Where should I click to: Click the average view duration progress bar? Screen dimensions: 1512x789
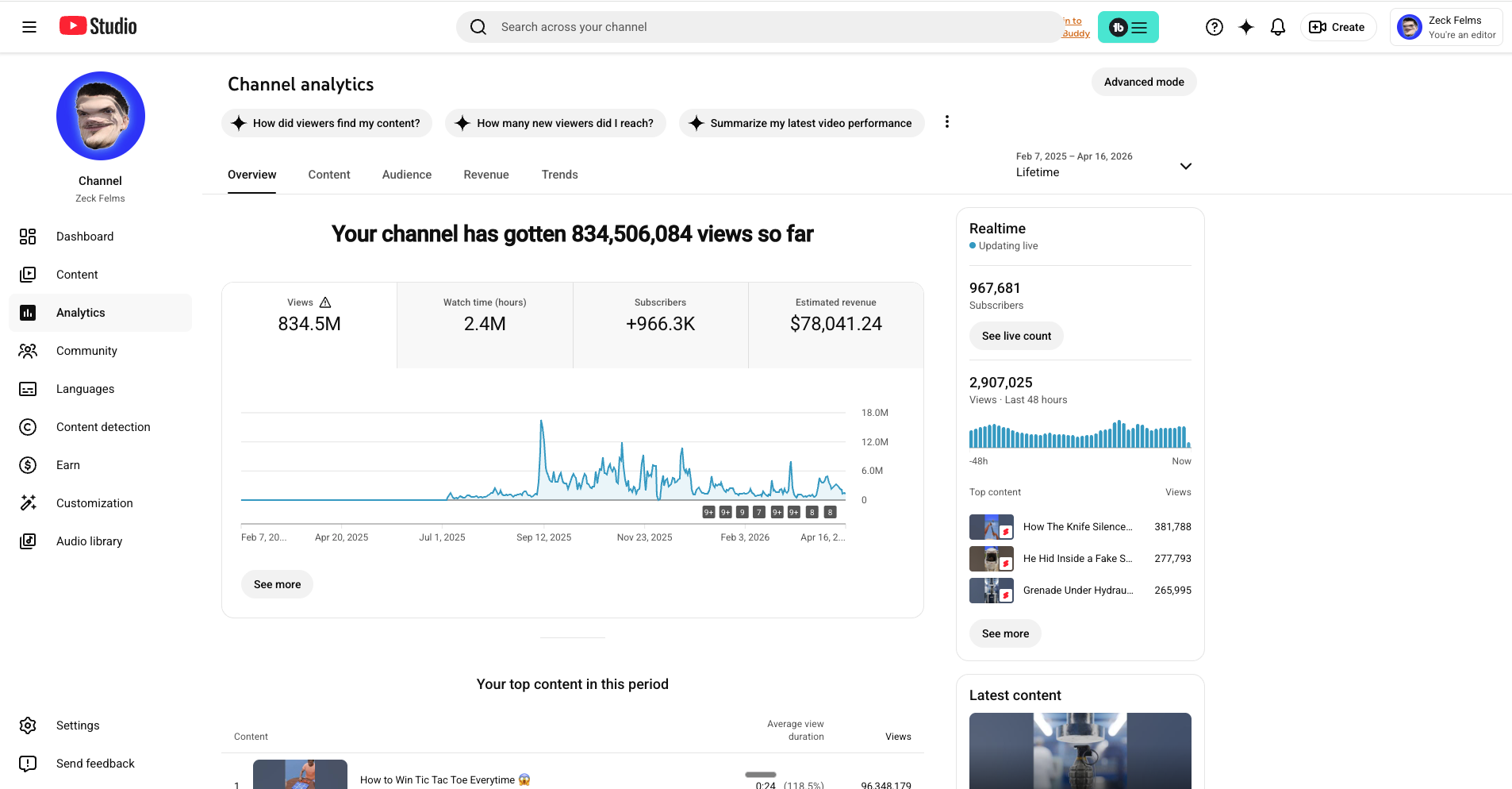coord(760,774)
